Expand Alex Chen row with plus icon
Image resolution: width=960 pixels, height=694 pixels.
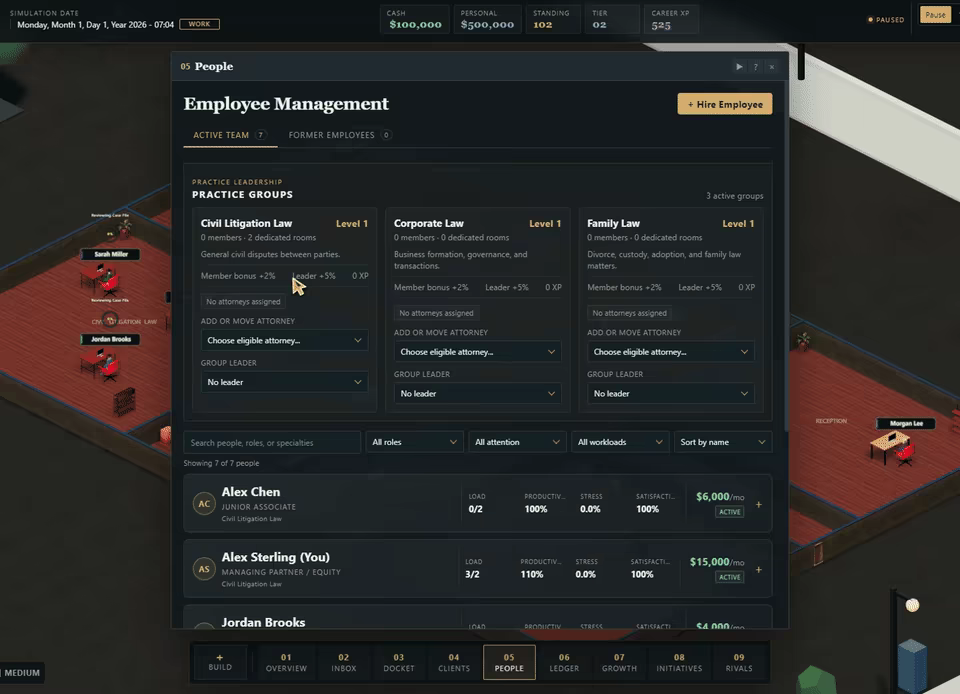[x=759, y=504]
